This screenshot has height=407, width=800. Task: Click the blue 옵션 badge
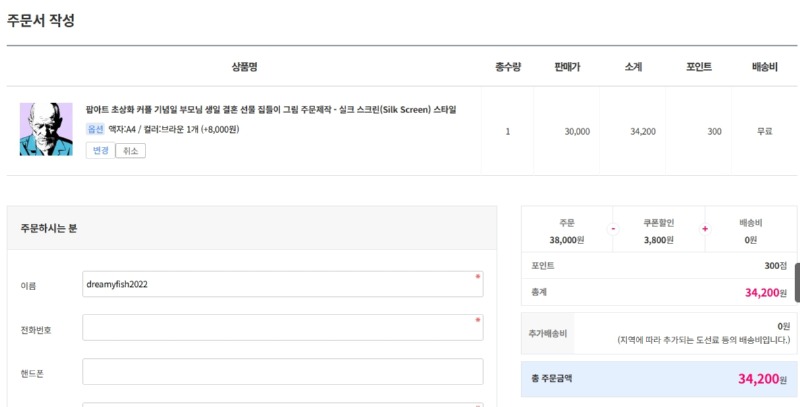pos(95,129)
